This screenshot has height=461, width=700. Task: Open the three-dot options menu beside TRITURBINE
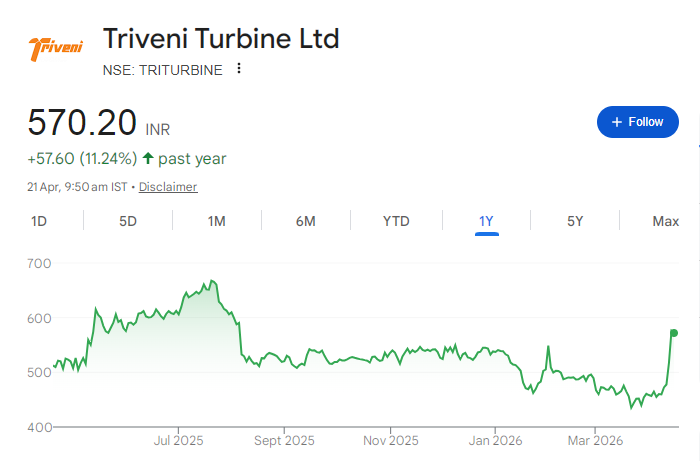coord(239,68)
